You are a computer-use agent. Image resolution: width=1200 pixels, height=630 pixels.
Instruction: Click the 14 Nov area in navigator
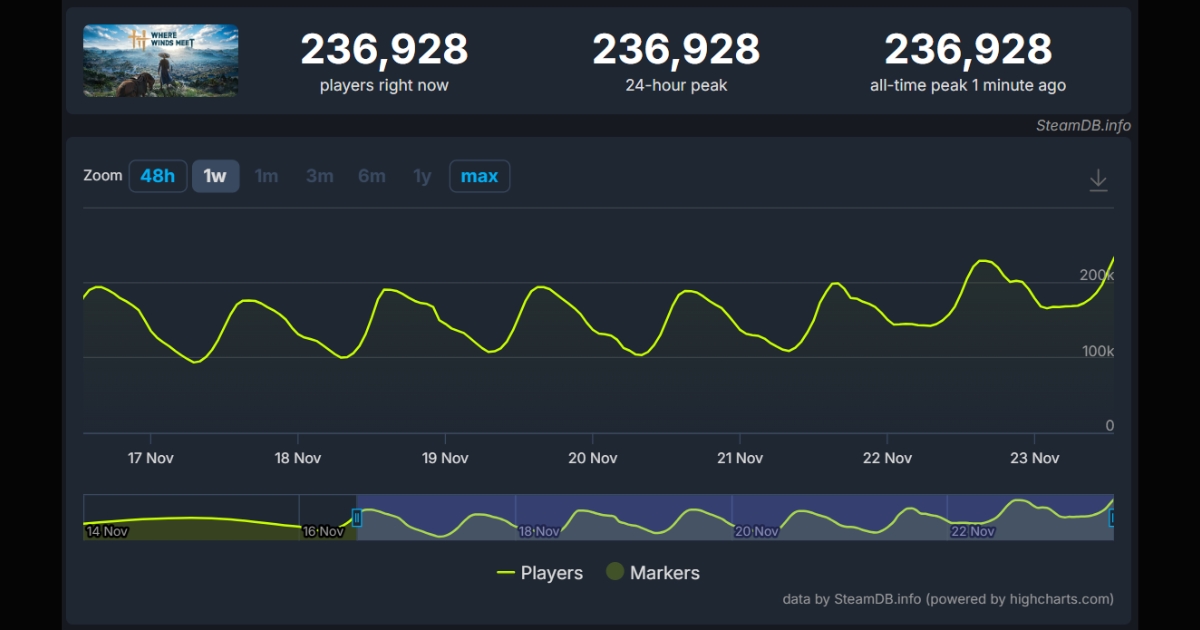tap(107, 531)
